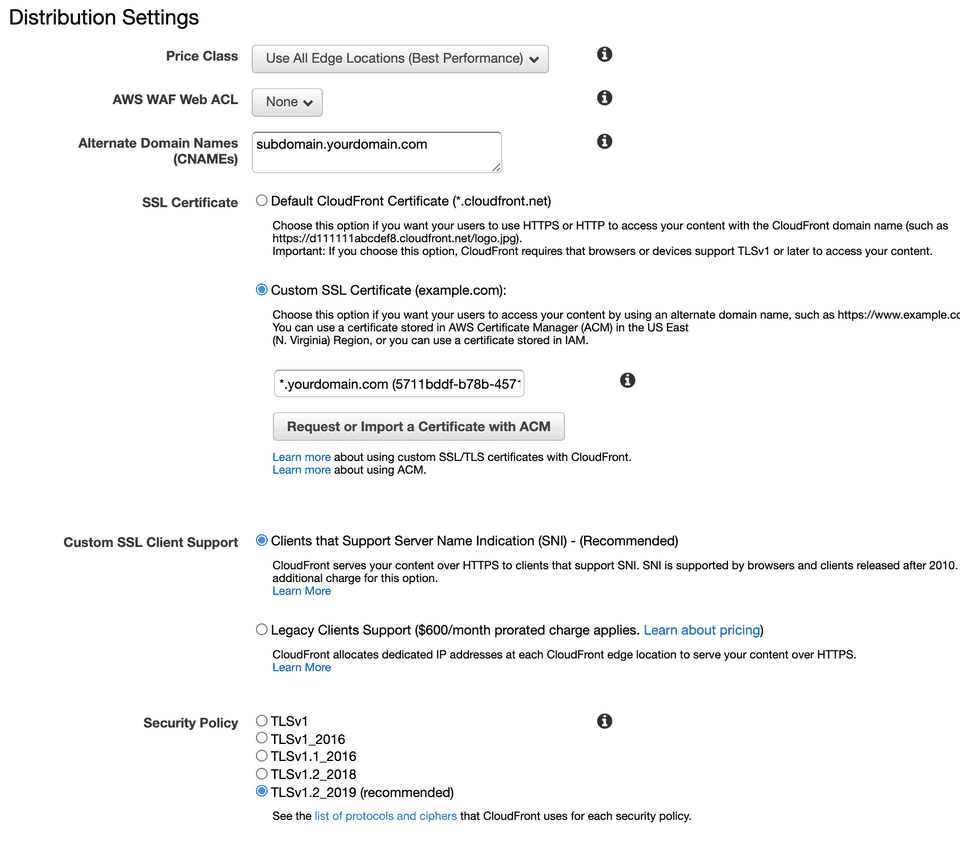Expand the AWS WAF Web ACL dropdown
960x855 pixels.
tap(287, 102)
